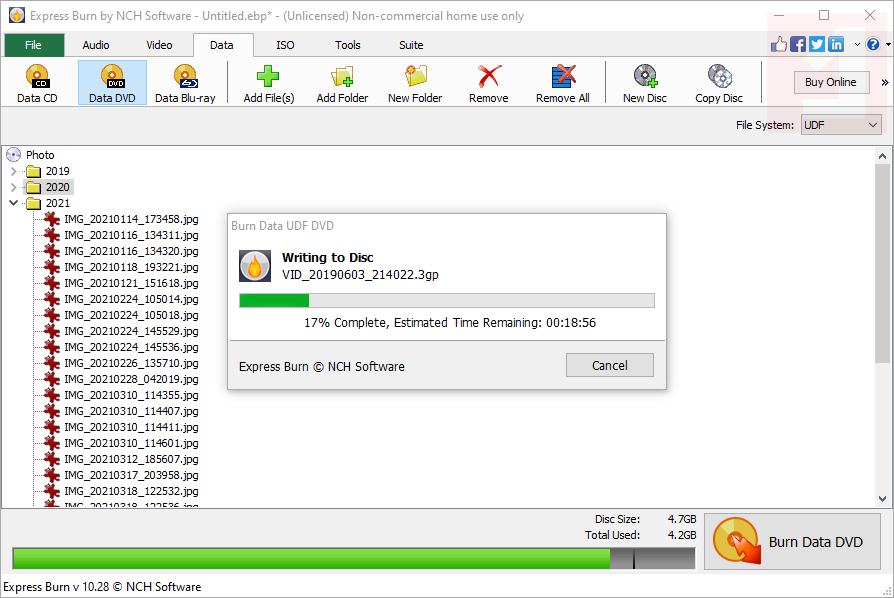894x598 pixels.
Task: Select the 2019 folder
Action: pos(58,171)
